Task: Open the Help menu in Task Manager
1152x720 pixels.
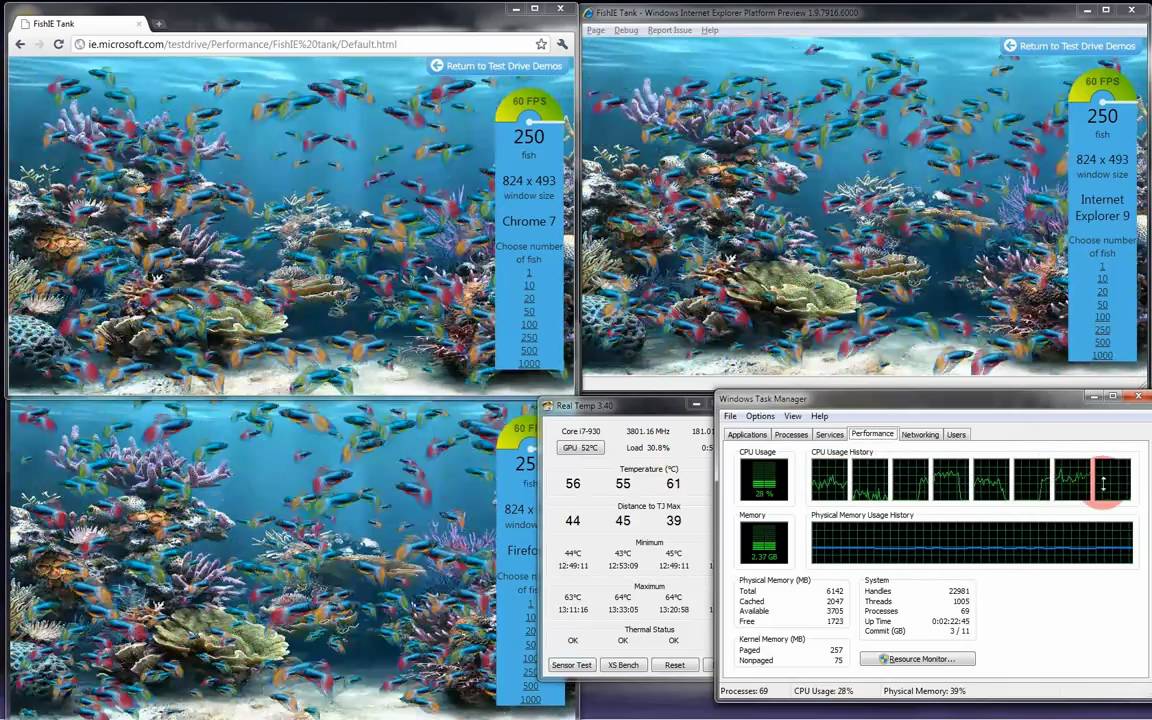Action: pyautogui.click(x=820, y=416)
